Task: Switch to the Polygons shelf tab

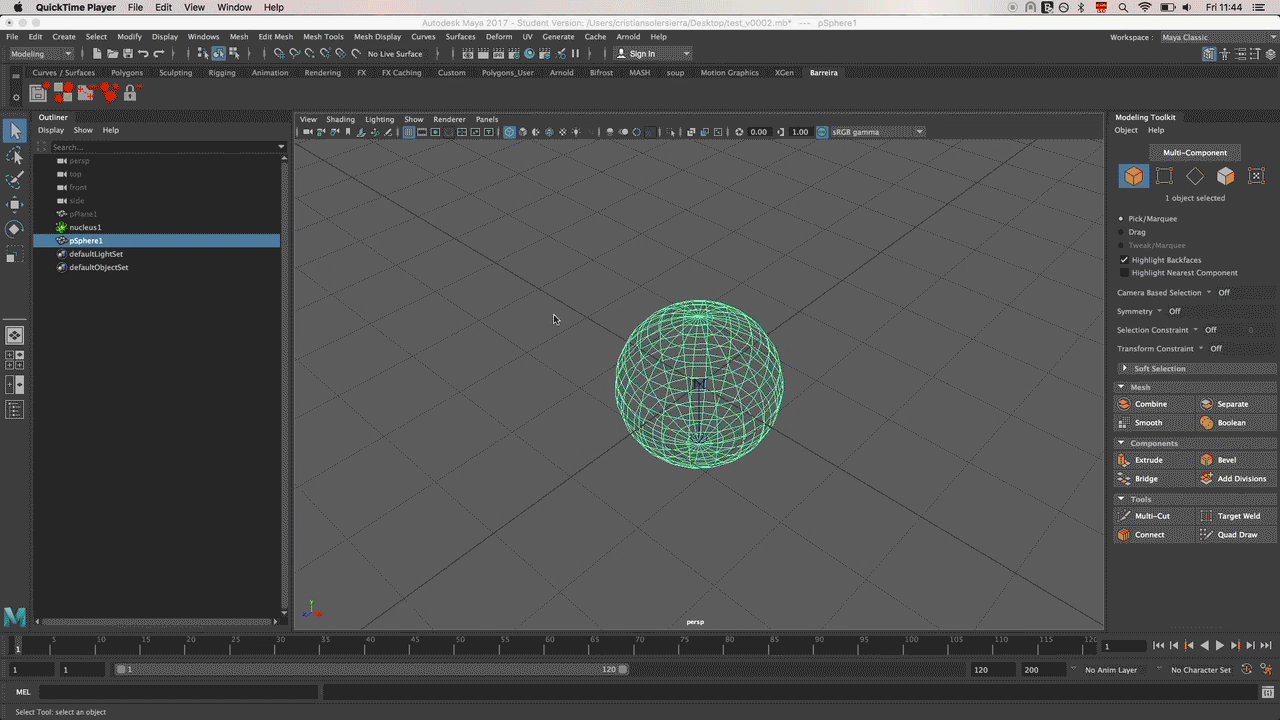Action: tap(127, 73)
